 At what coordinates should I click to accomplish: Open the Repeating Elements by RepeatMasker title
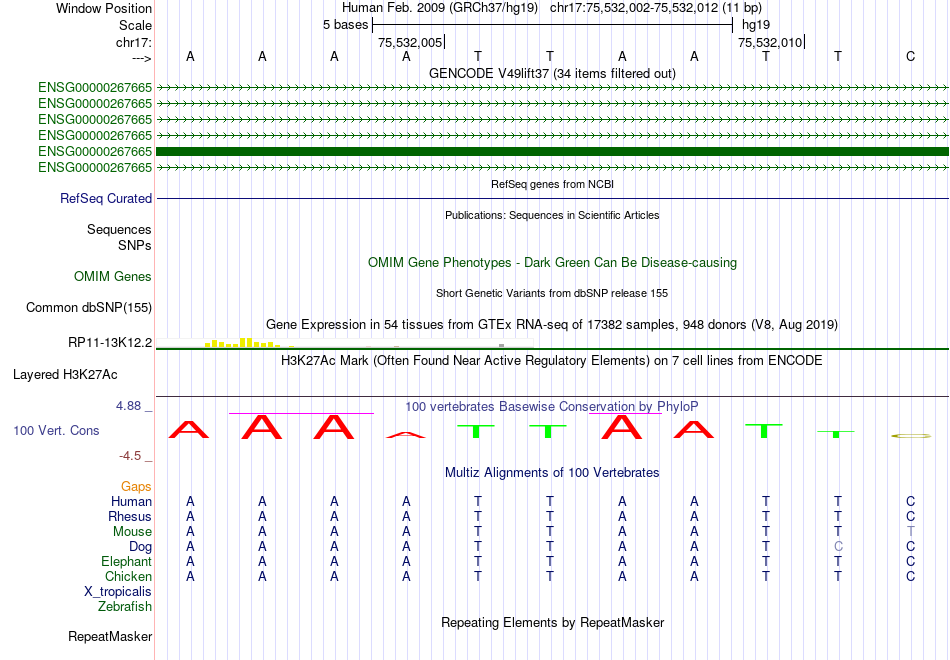552,623
